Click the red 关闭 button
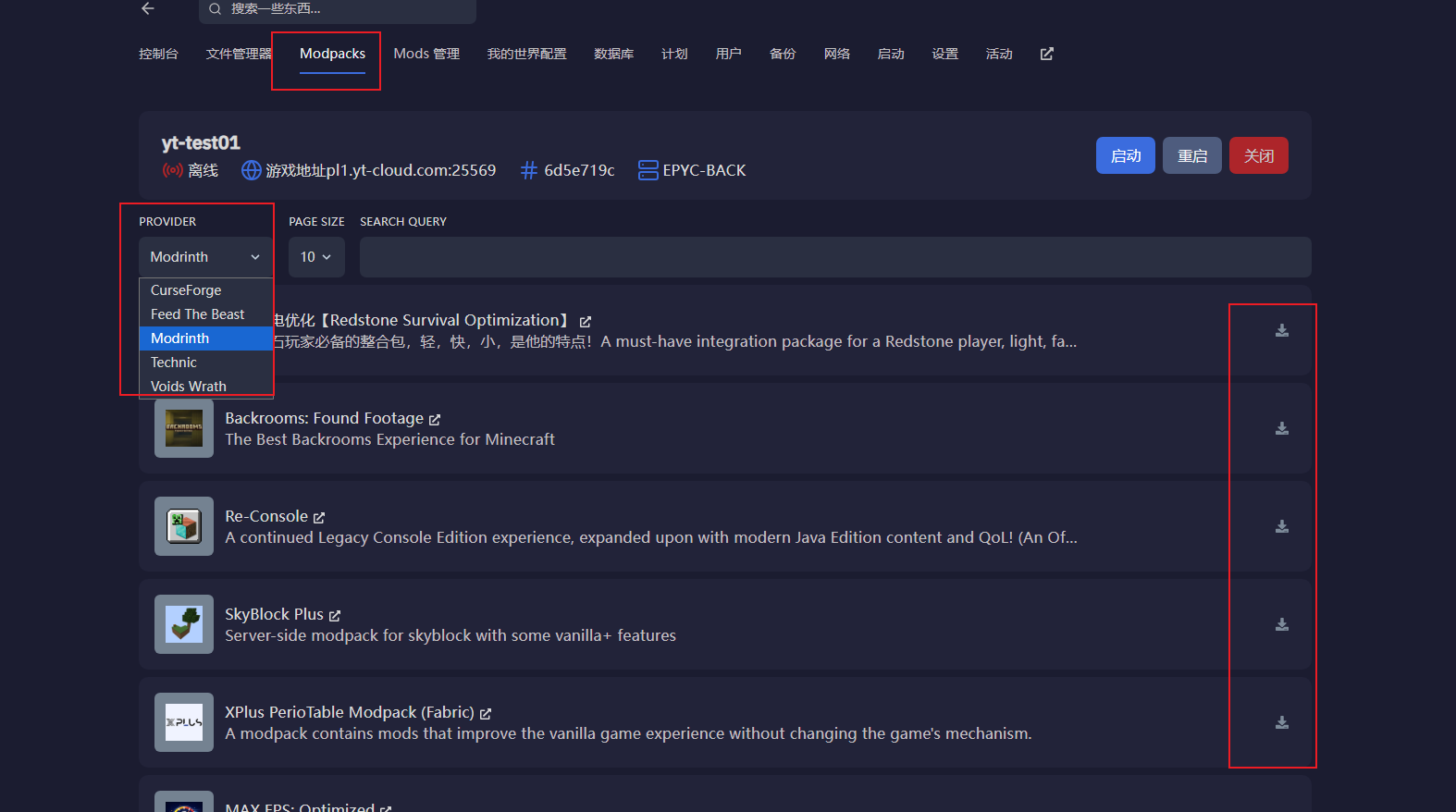Image resolution: width=1456 pixels, height=812 pixels. click(1259, 155)
